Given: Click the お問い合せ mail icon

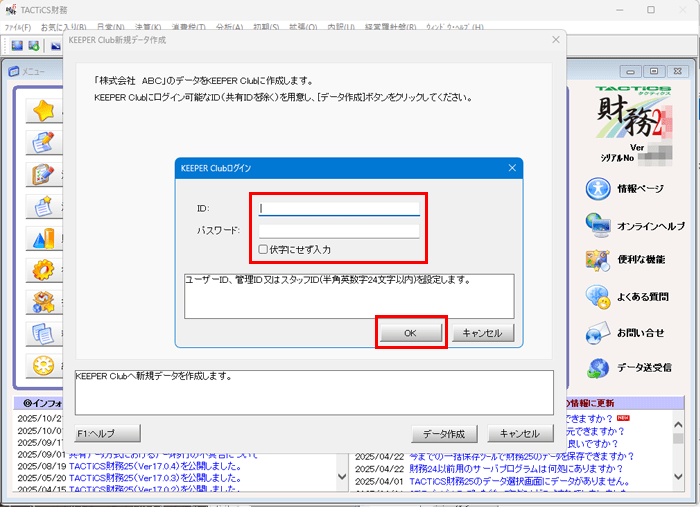Looking at the screenshot, I should tap(598, 332).
